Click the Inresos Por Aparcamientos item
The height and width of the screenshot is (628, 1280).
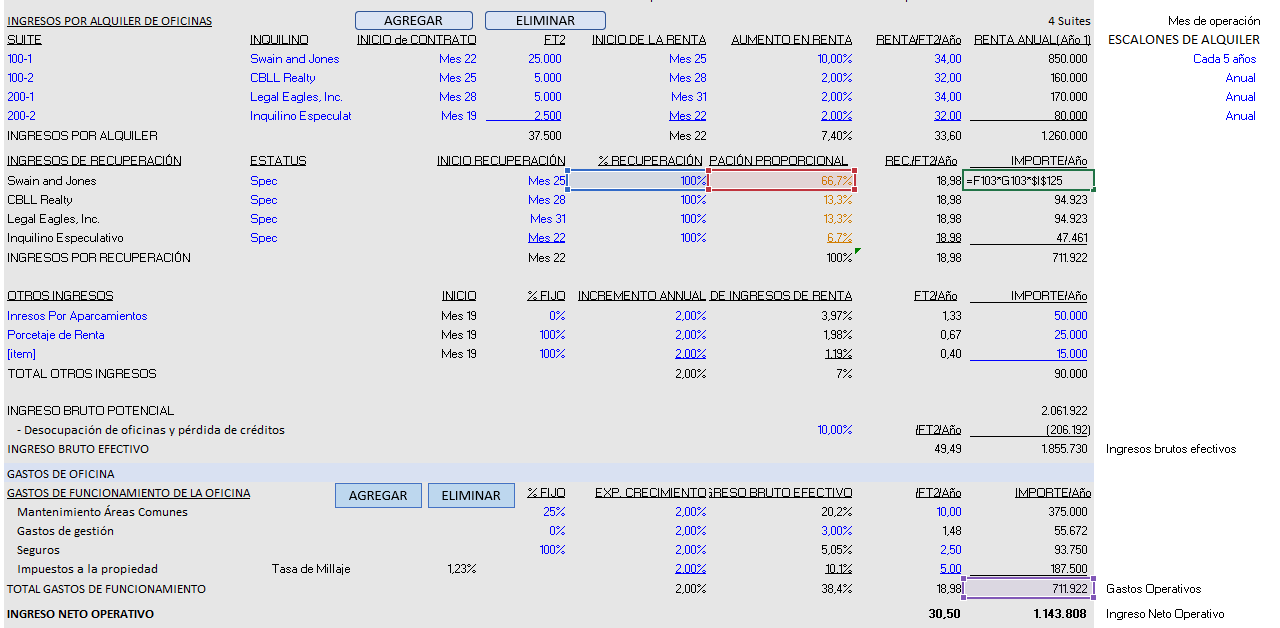pos(77,316)
